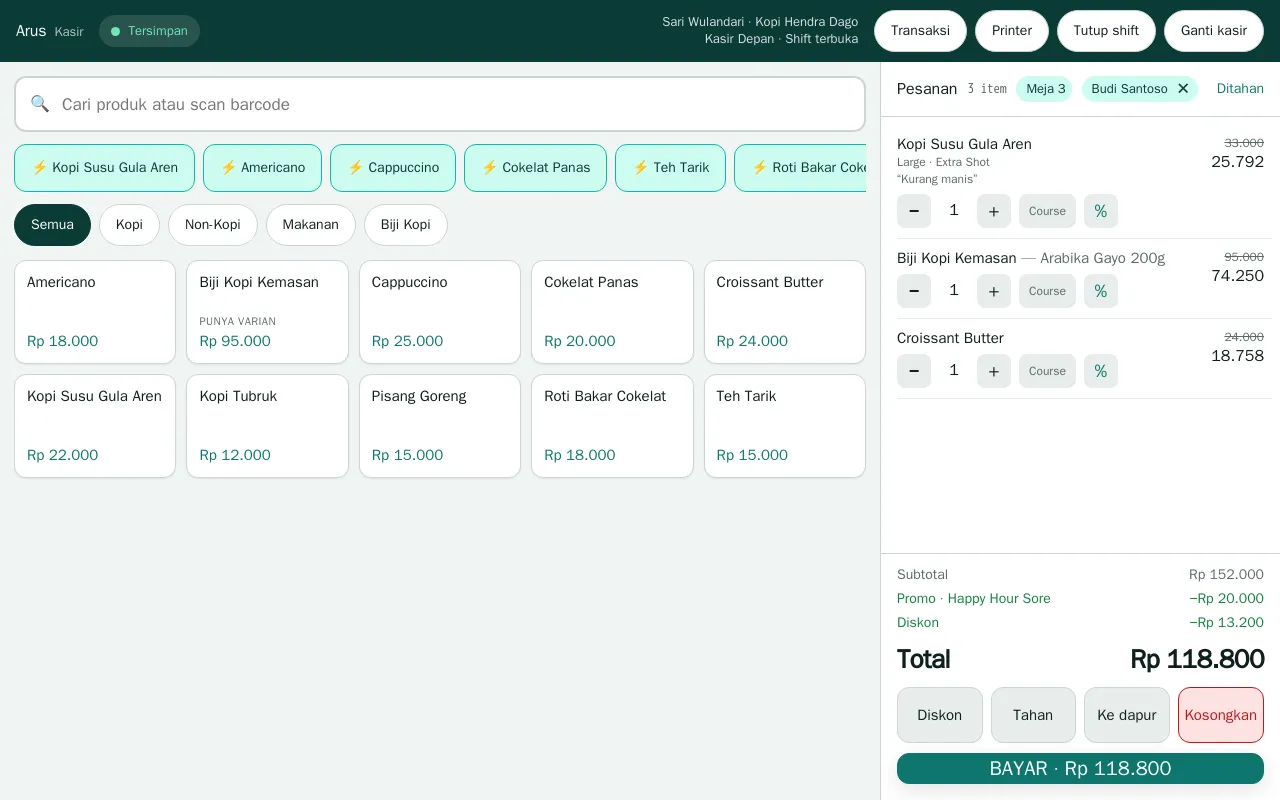This screenshot has height=800, width=1280.
Task: Select the Semua category filter
Action: pyautogui.click(x=52, y=225)
